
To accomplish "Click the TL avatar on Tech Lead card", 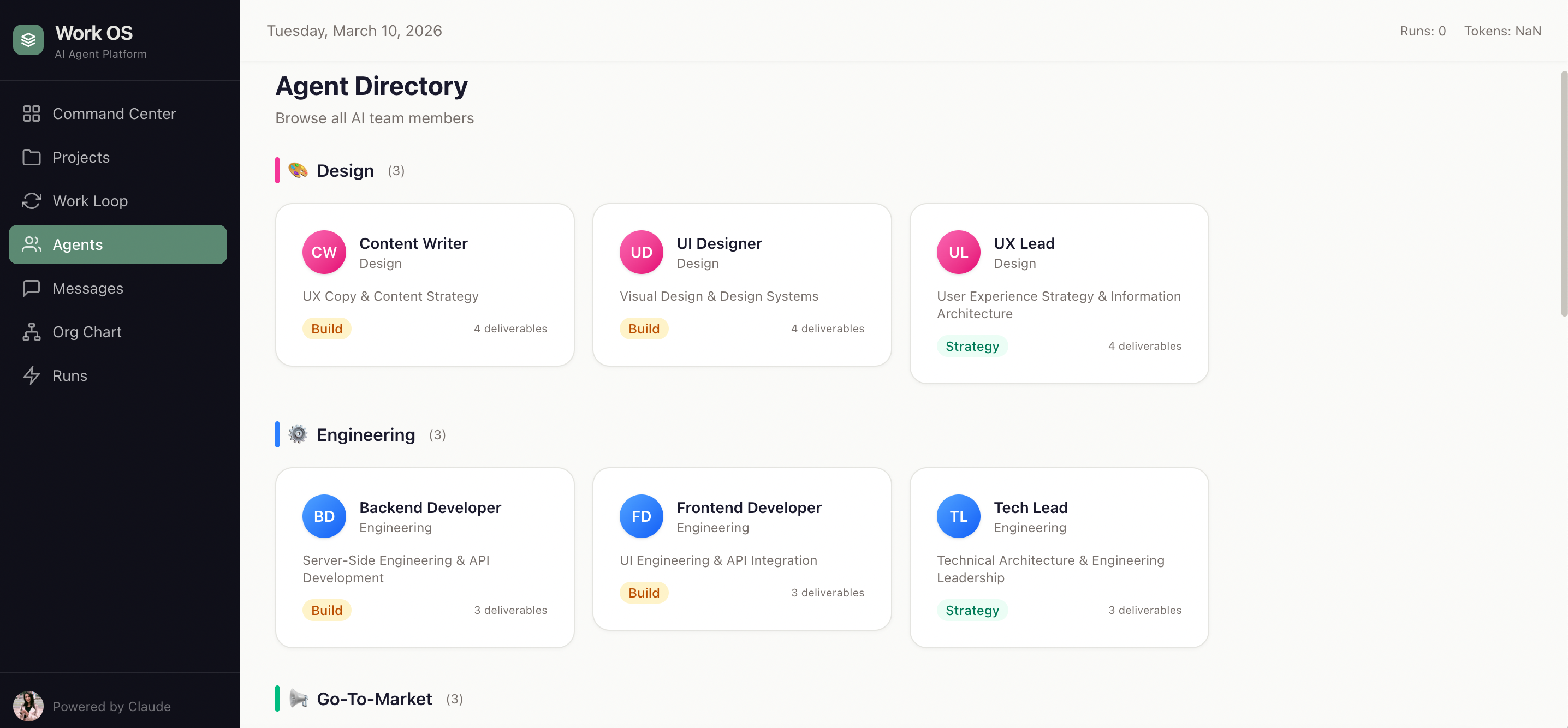I will (958, 516).
